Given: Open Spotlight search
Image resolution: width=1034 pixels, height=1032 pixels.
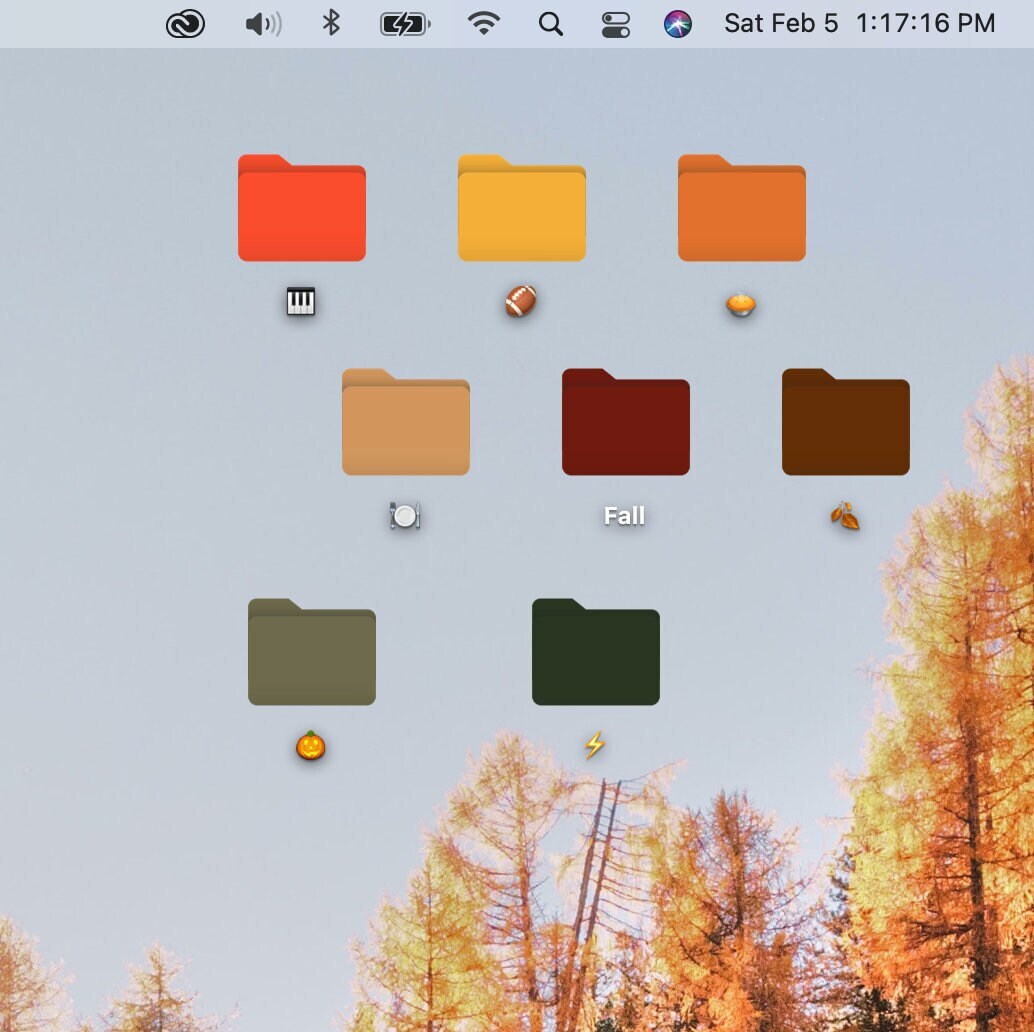Looking at the screenshot, I should click(x=550, y=23).
